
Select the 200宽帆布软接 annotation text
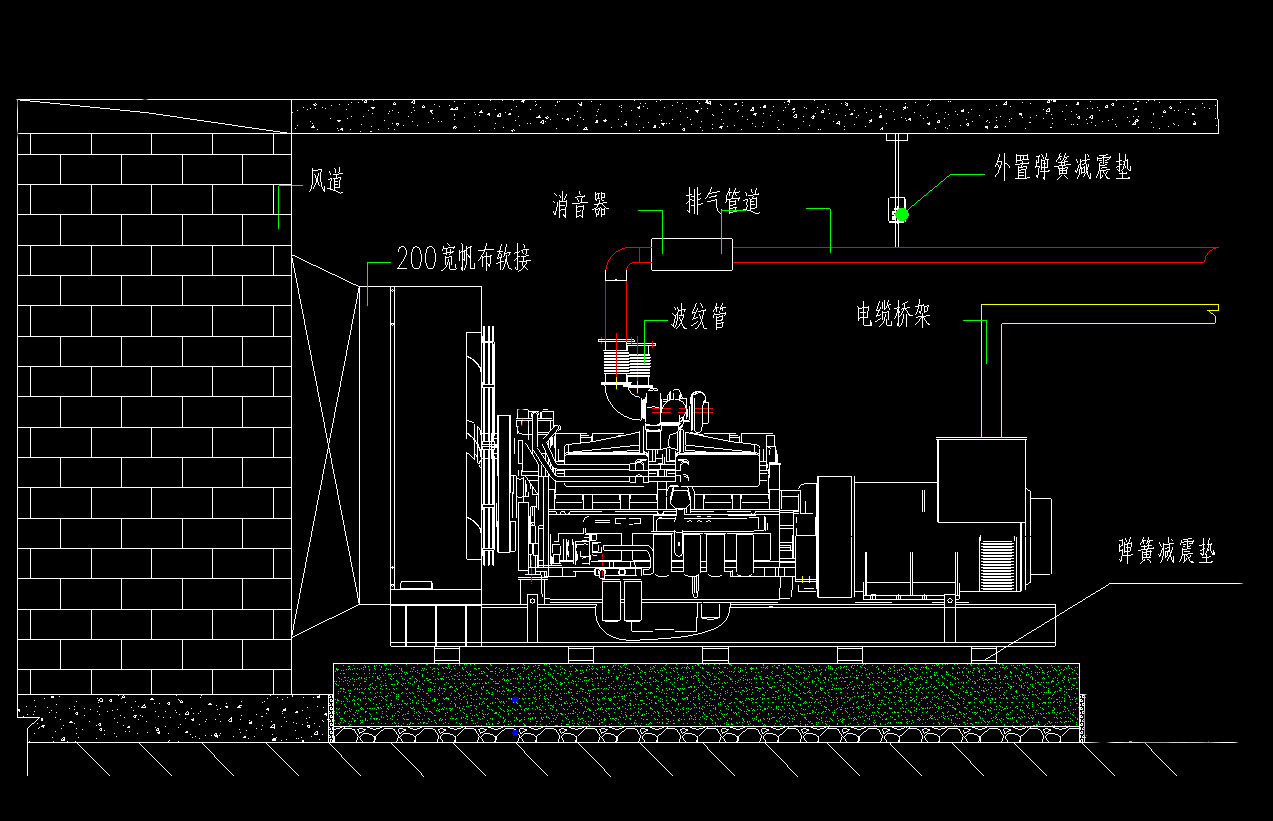point(463,259)
